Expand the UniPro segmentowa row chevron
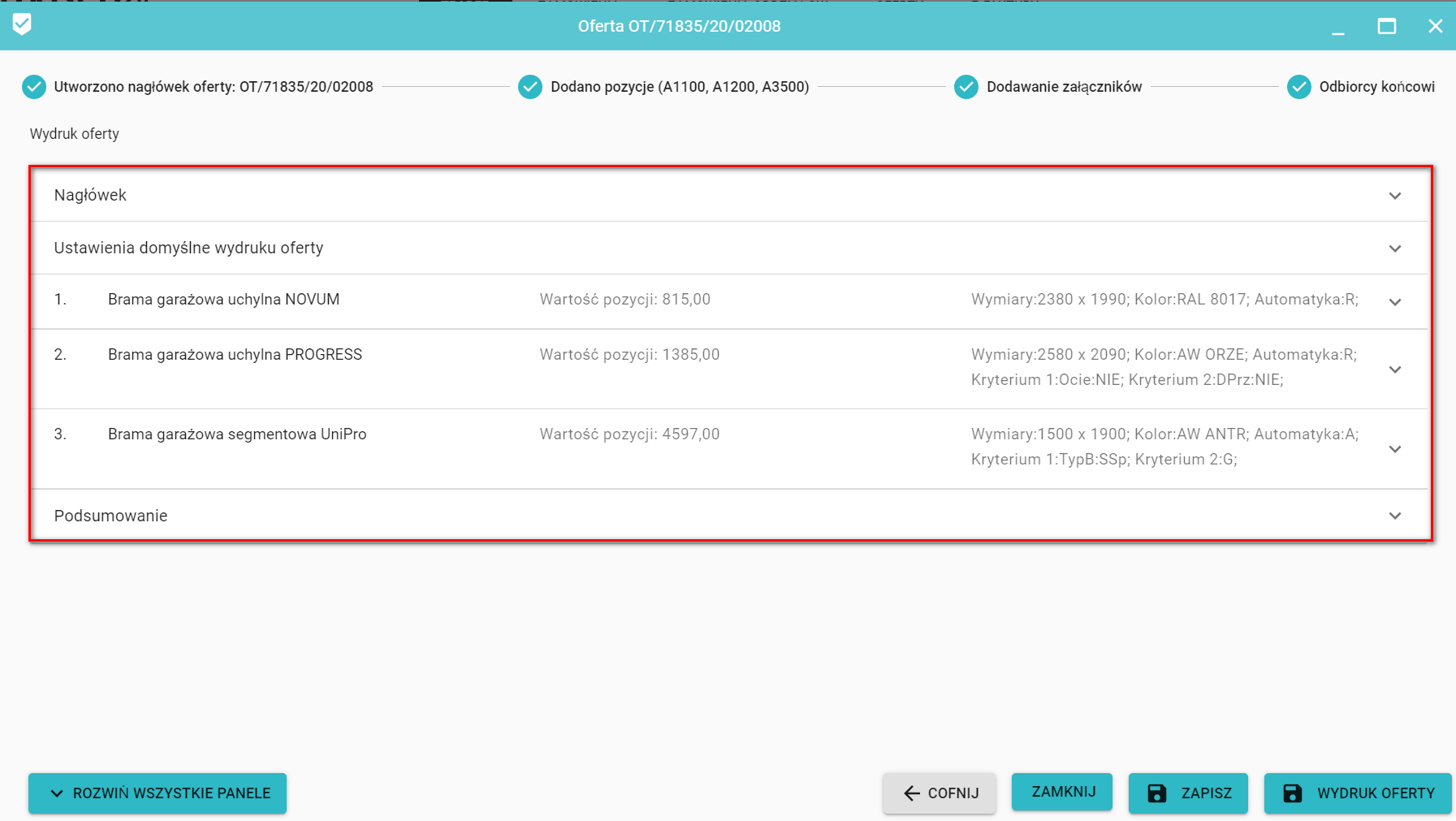 click(x=1395, y=449)
